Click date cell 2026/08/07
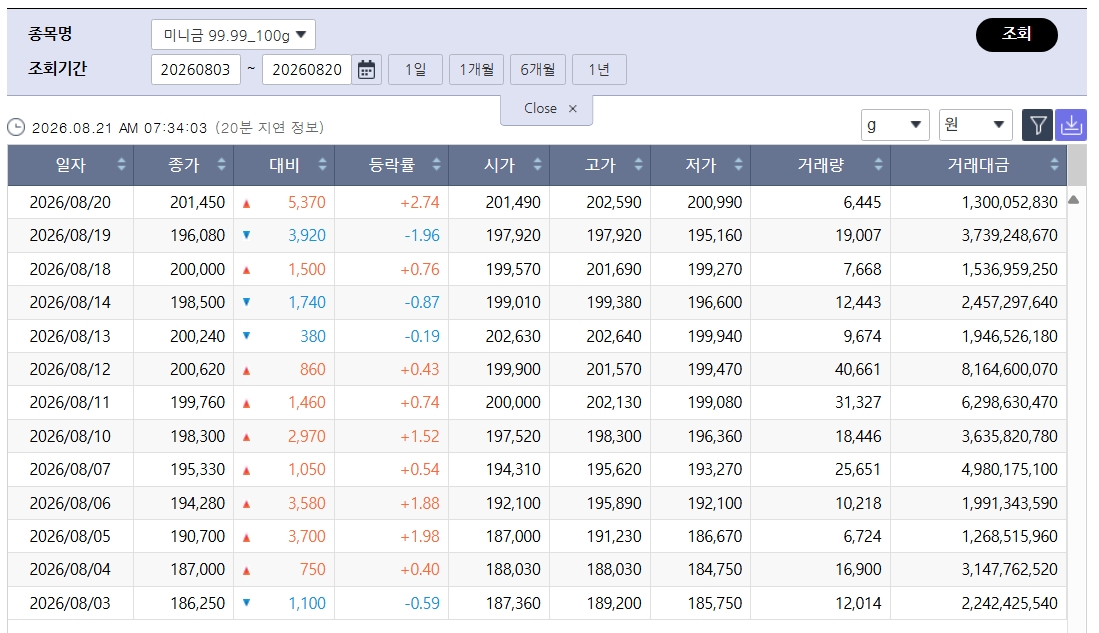Viewport: 1099px width, 633px height. pyautogui.click(x=70, y=469)
